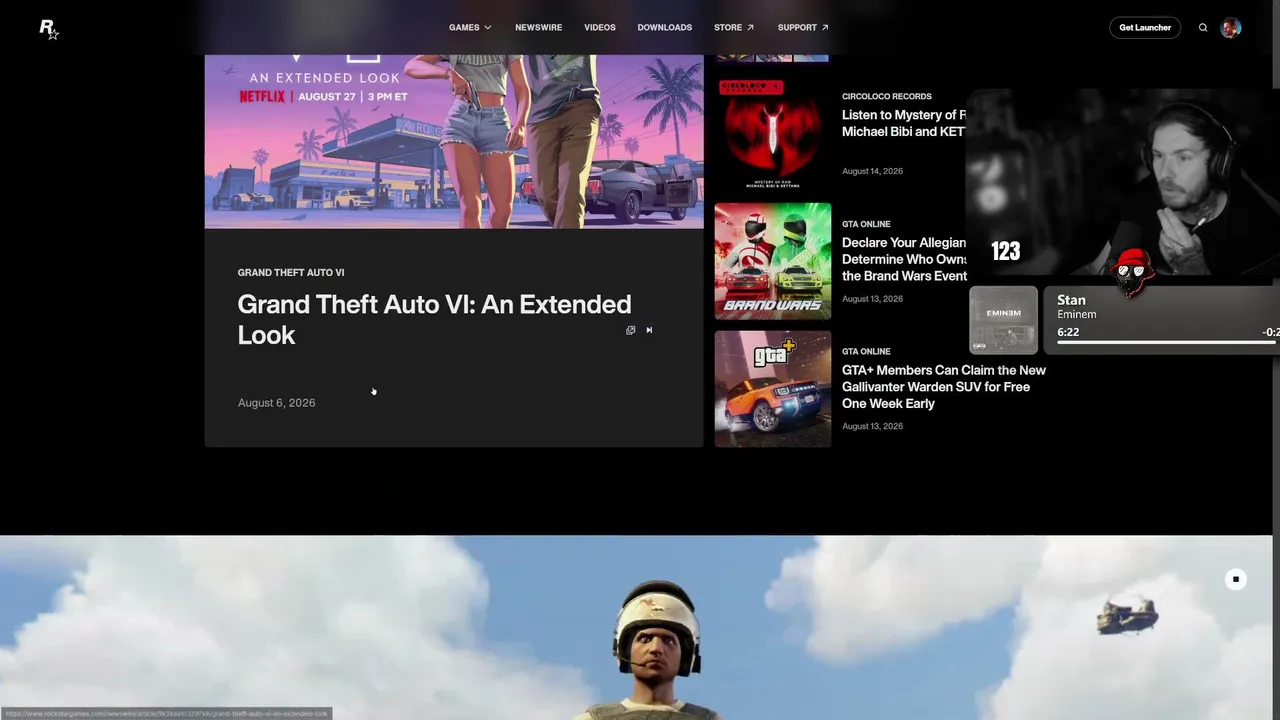
Task: Click the 123 counter on the webcam overlay
Action: (1006, 251)
